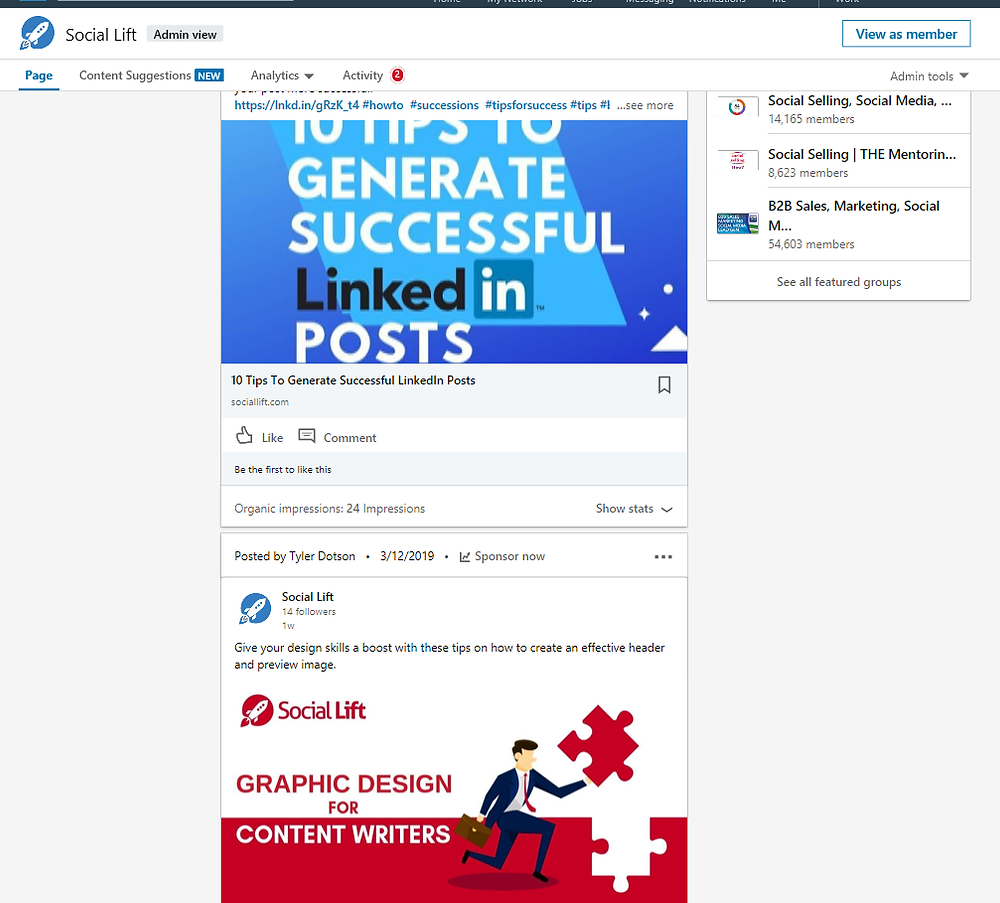Click the Like text button
Screen dimensions: 1000x903
pos(272,437)
